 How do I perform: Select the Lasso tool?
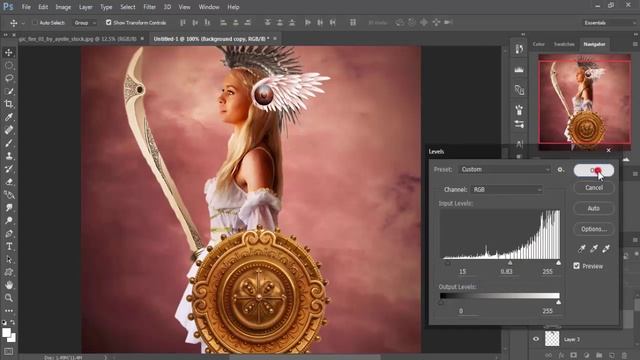(x=9, y=78)
